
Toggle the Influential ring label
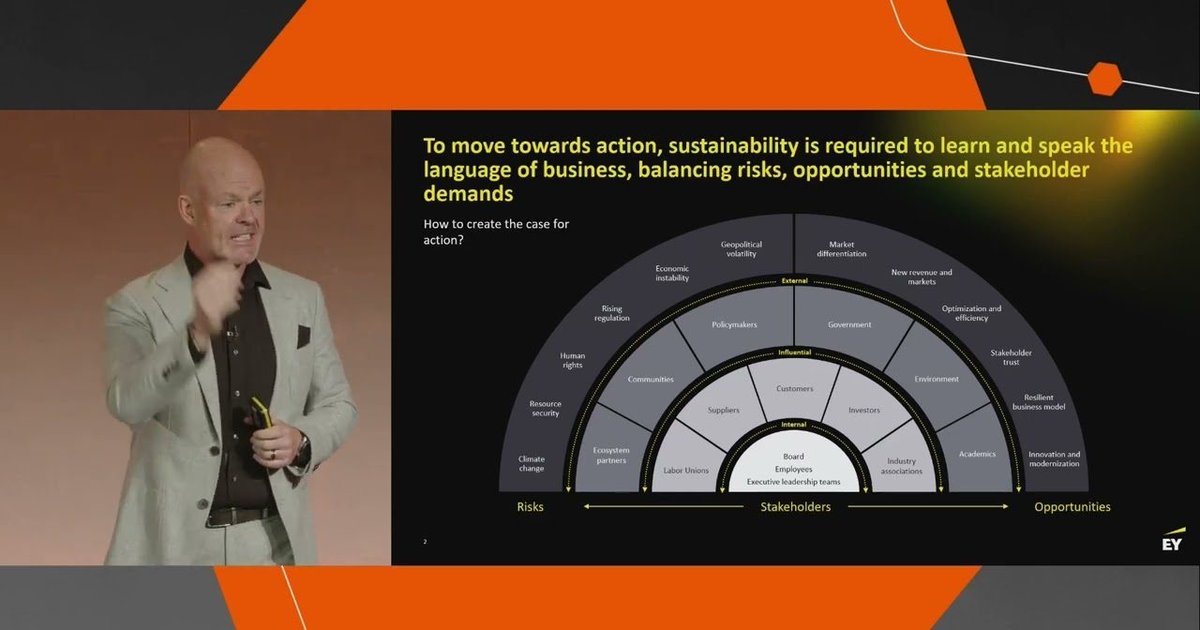(x=793, y=352)
